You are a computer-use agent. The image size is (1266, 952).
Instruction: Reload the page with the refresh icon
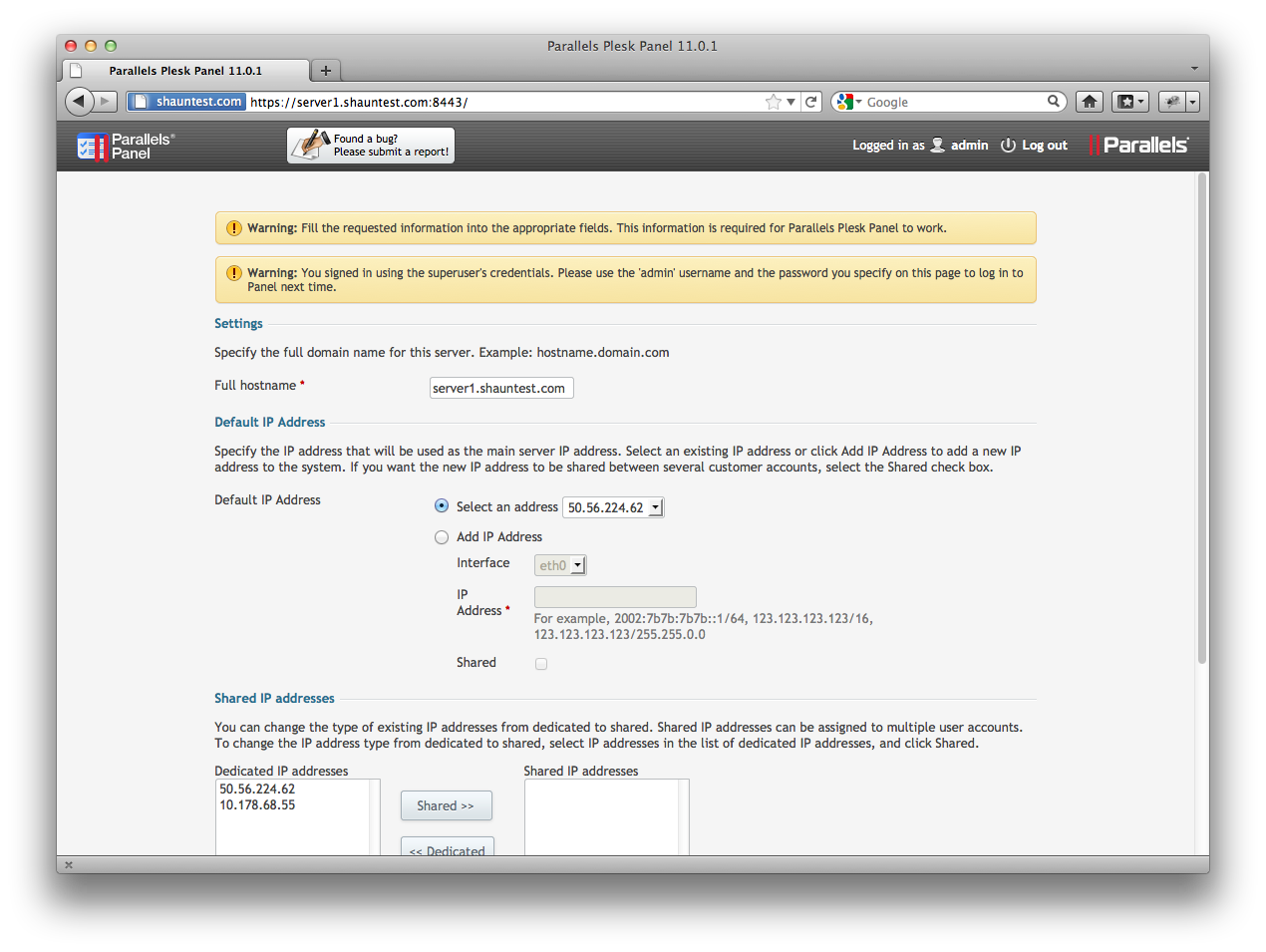point(811,102)
